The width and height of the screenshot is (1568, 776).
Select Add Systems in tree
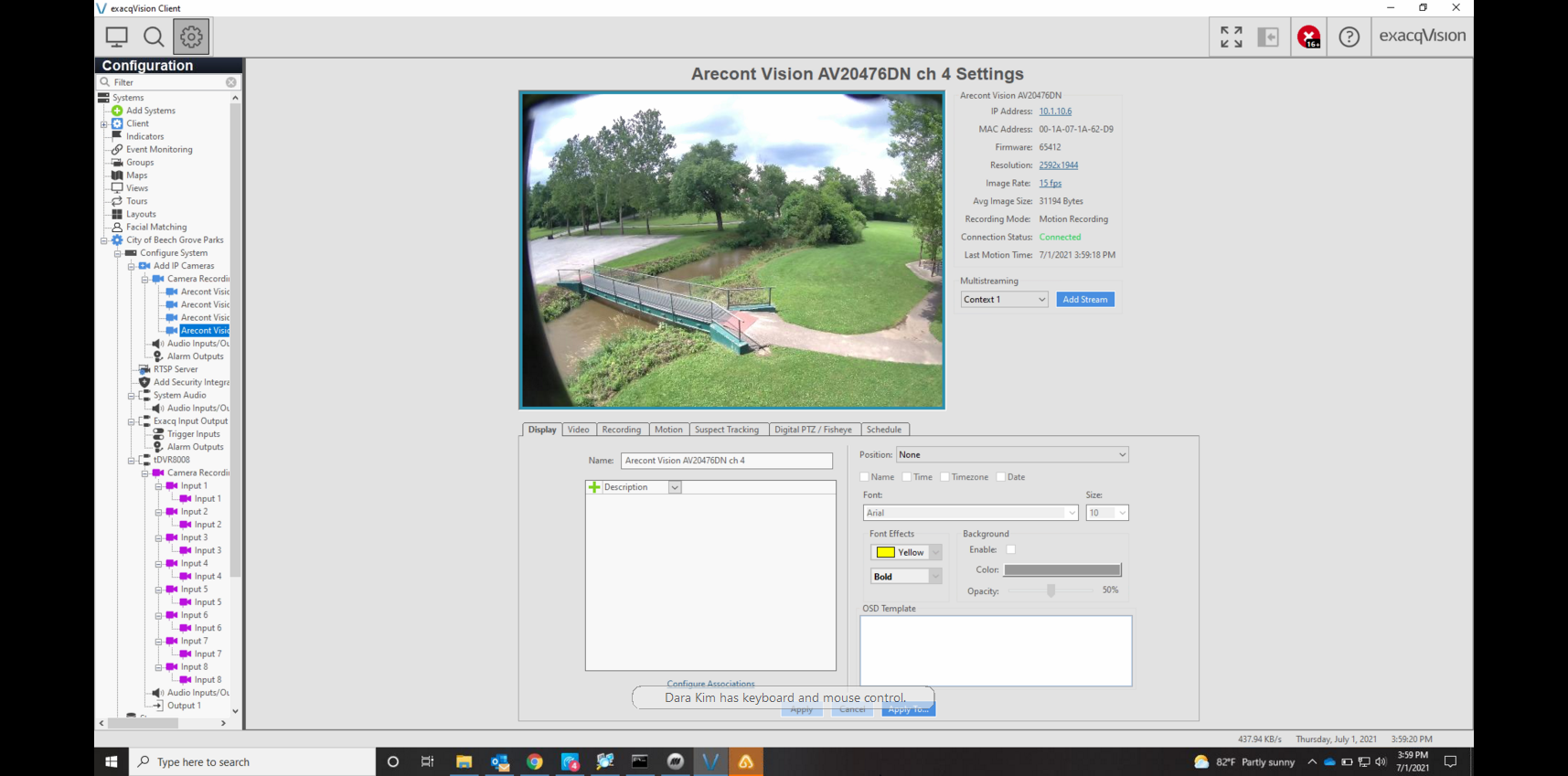coord(150,111)
